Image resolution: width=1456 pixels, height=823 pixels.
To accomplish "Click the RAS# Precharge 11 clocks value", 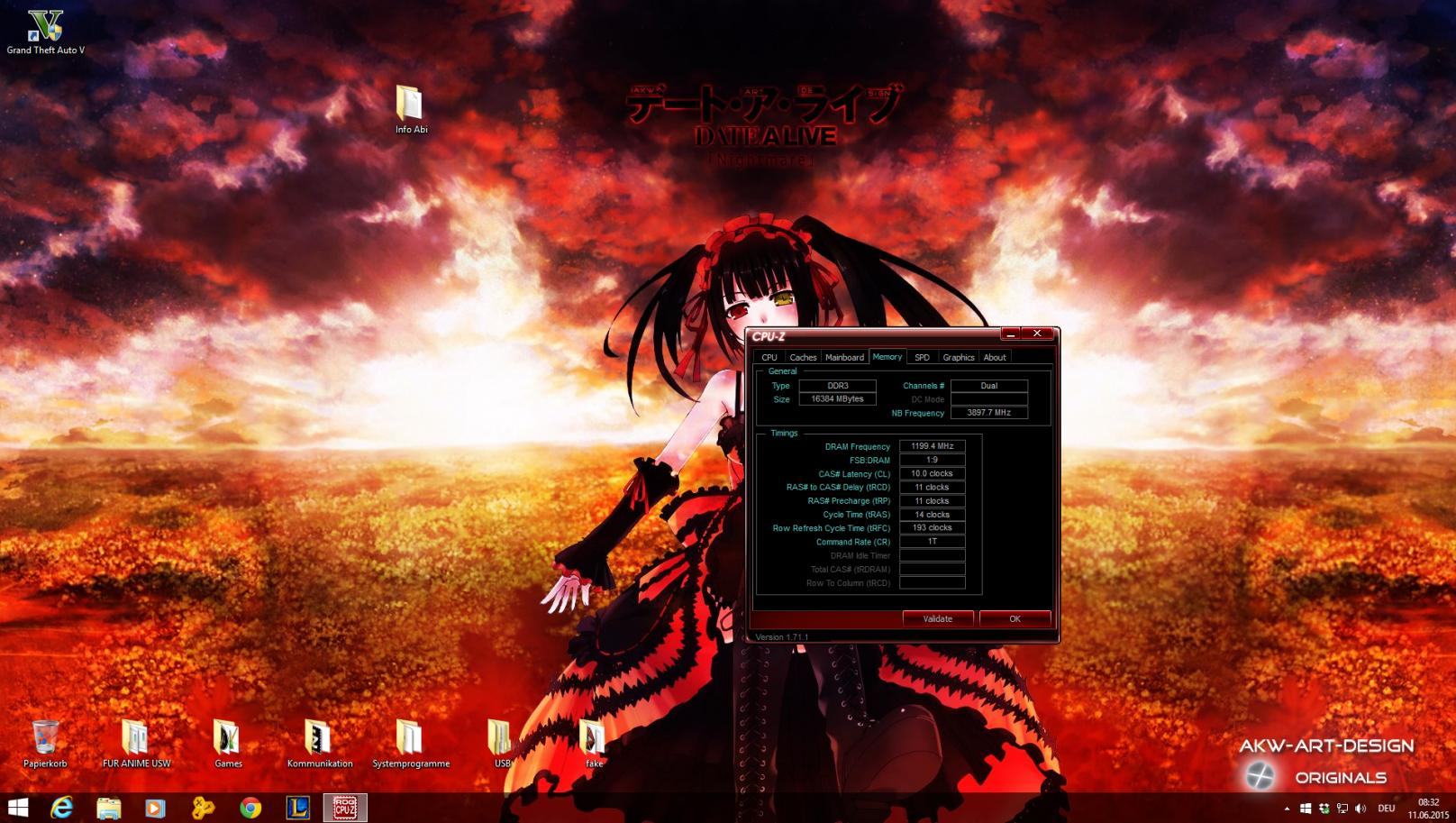I will click(x=932, y=500).
